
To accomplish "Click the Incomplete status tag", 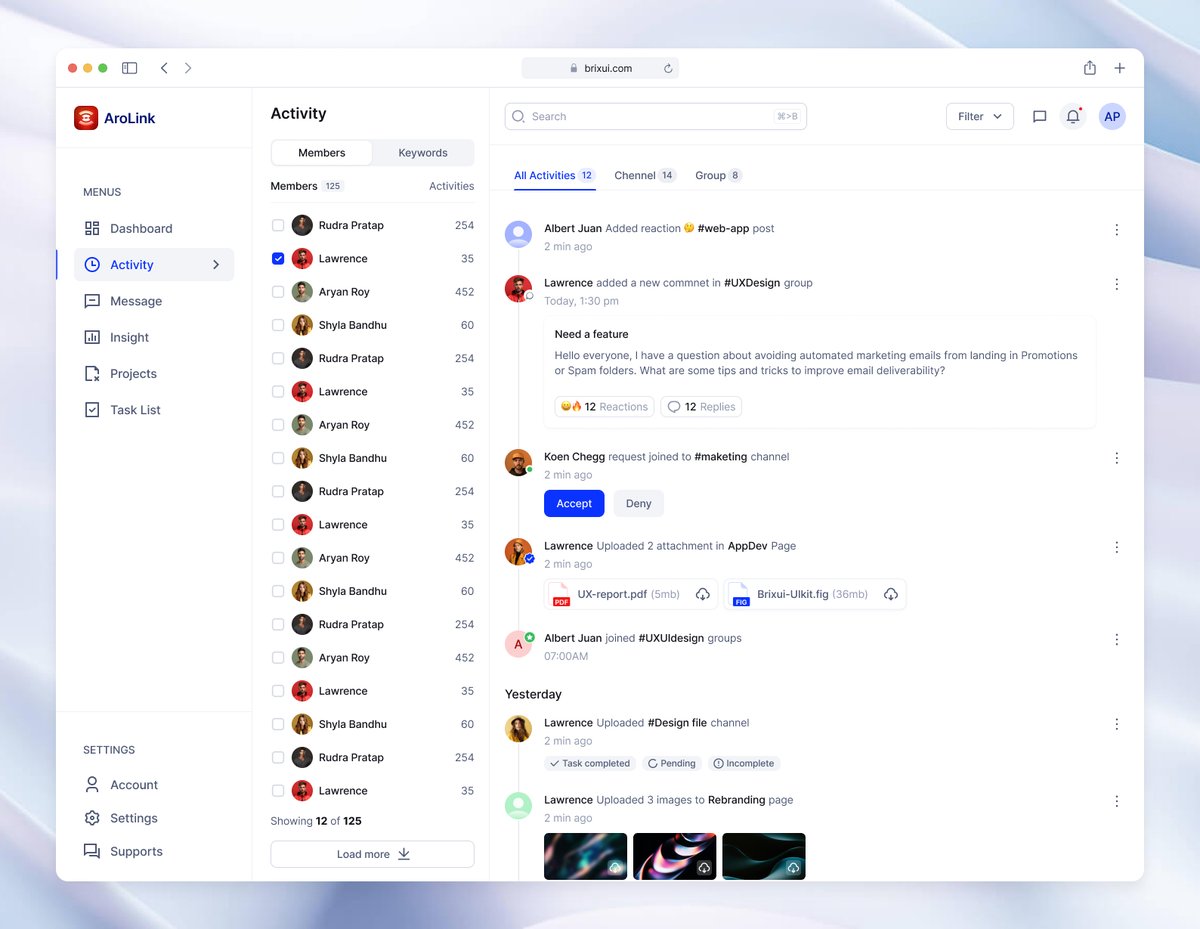I will click(743, 763).
